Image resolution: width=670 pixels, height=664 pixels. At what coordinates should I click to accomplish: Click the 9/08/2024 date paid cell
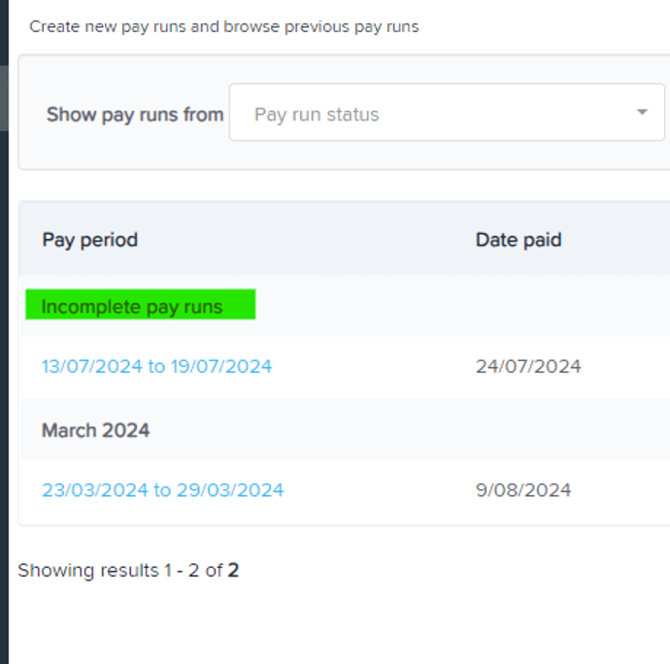coord(523,490)
